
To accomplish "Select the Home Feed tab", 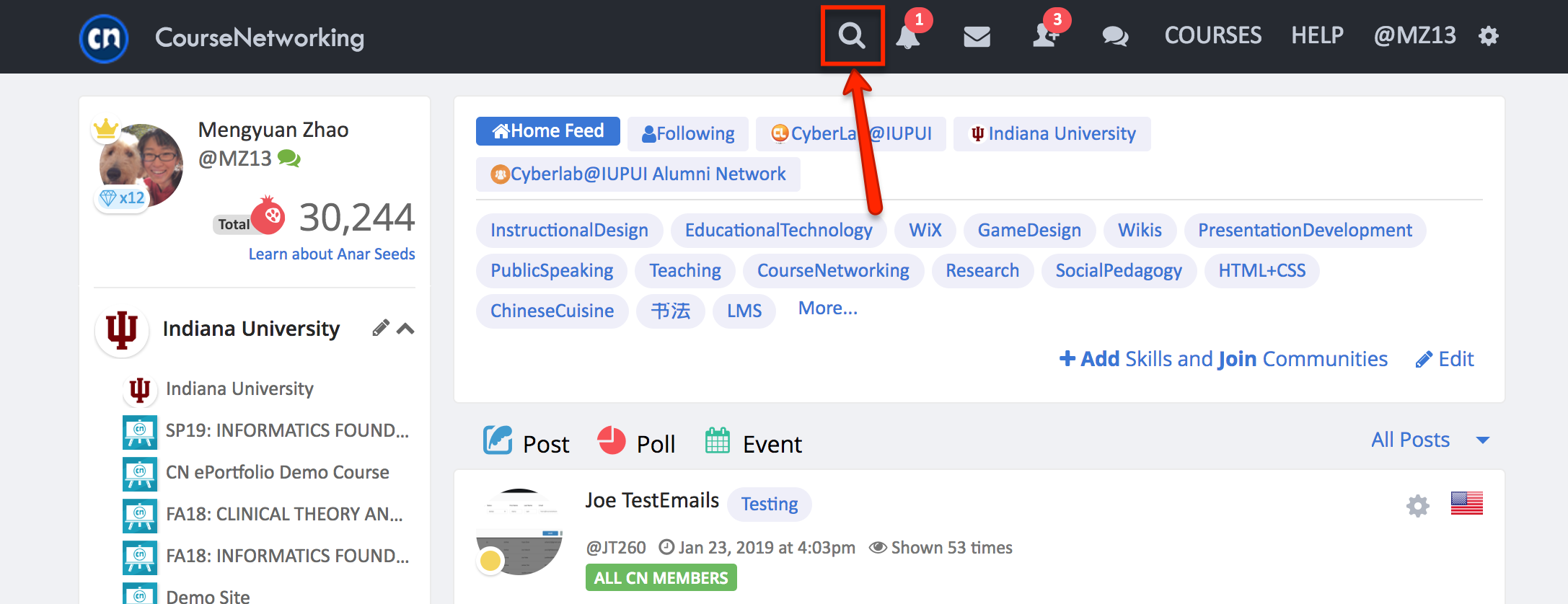I will coord(548,131).
